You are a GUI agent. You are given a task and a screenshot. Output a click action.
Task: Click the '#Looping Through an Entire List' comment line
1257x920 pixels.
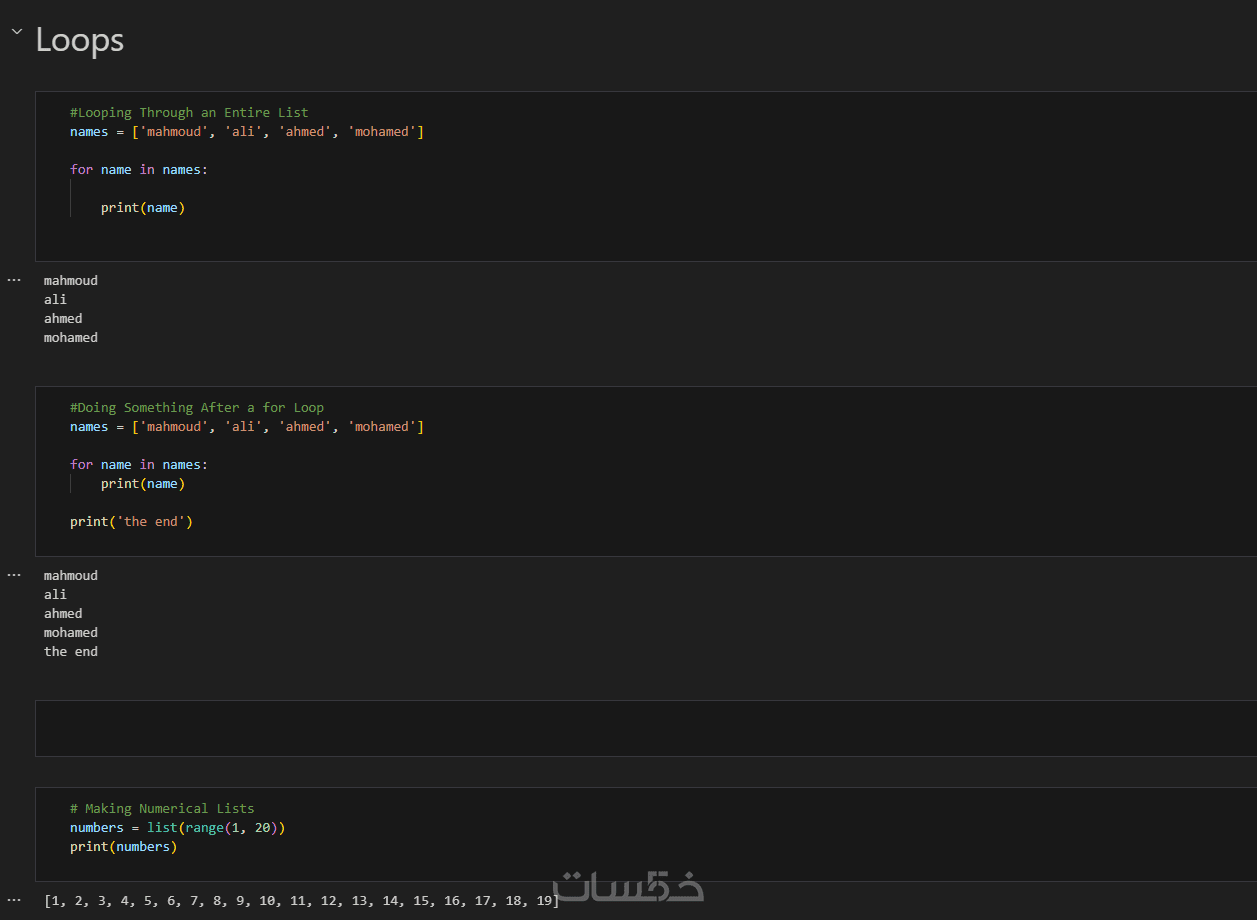point(189,113)
